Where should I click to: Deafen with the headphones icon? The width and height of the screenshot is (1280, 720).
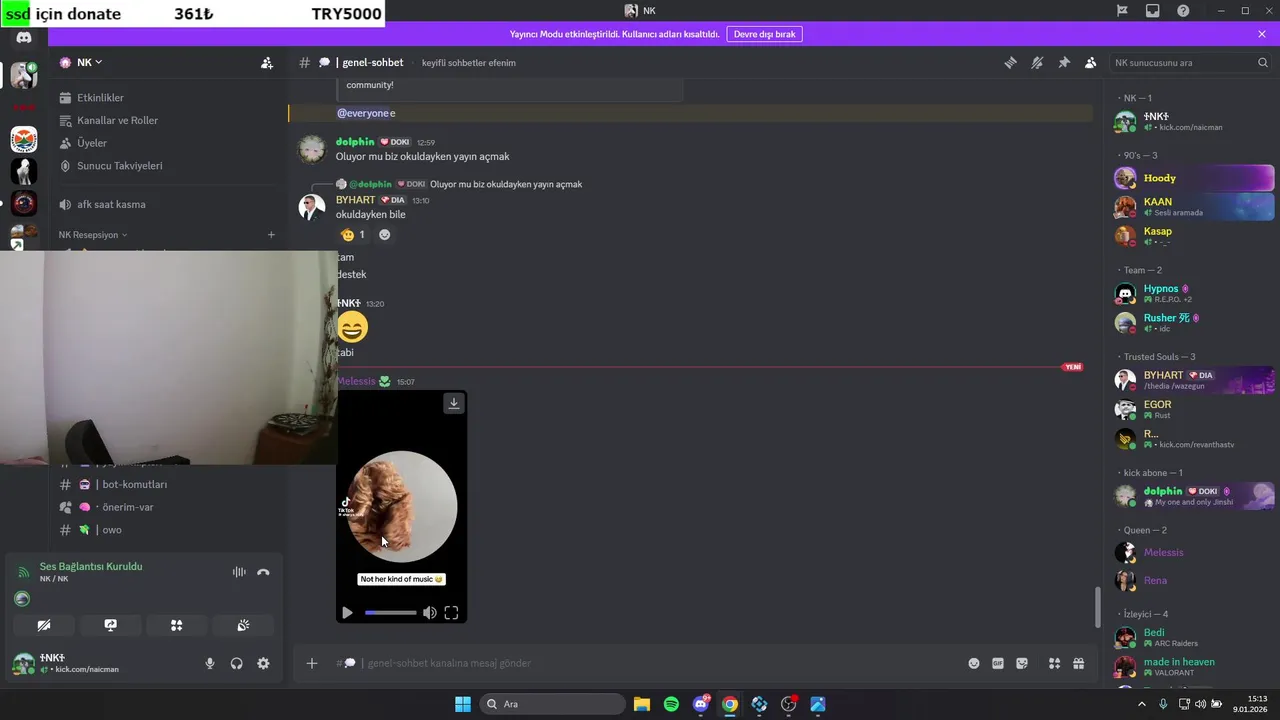click(237, 663)
